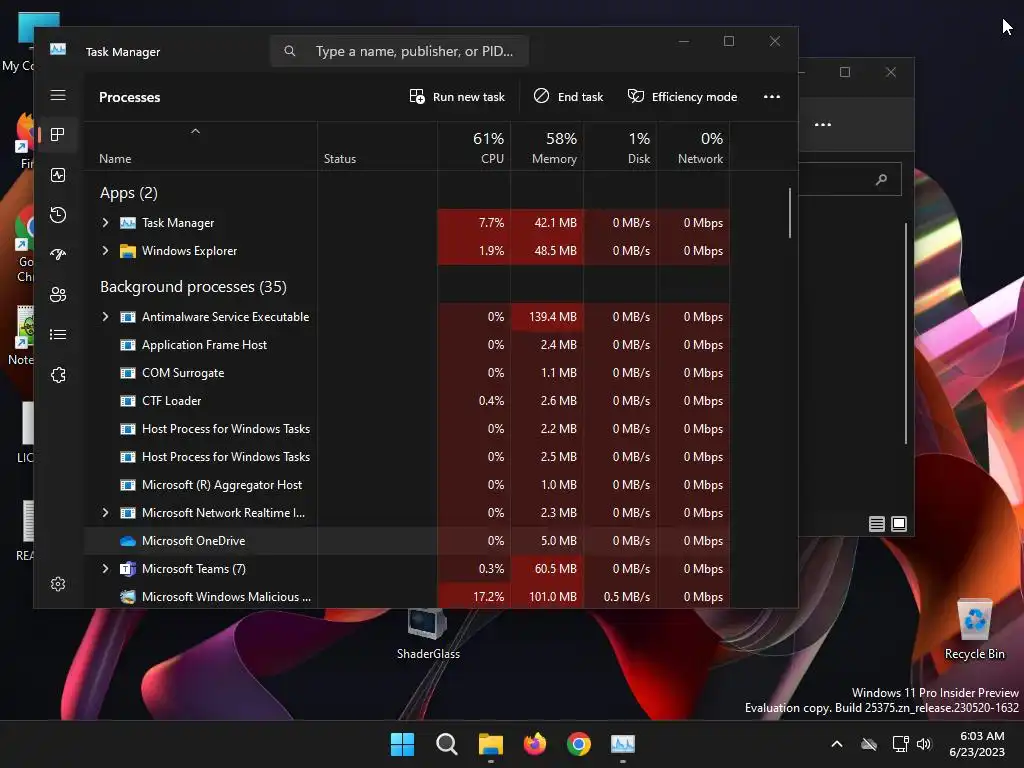Click the Task Manager title bar icon
This screenshot has height=768, width=1024.
point(58,50)
